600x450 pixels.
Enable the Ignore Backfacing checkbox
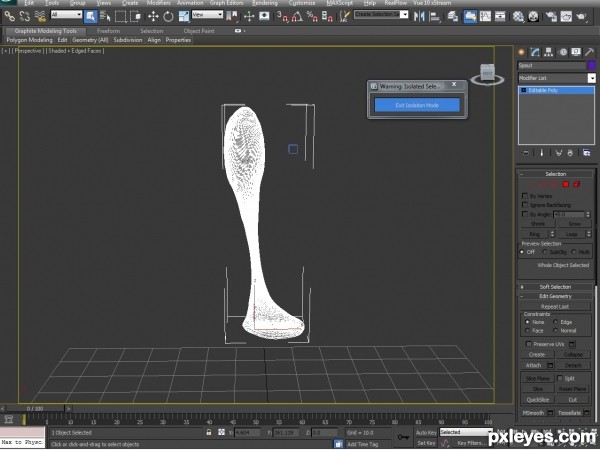coord(525,205)
